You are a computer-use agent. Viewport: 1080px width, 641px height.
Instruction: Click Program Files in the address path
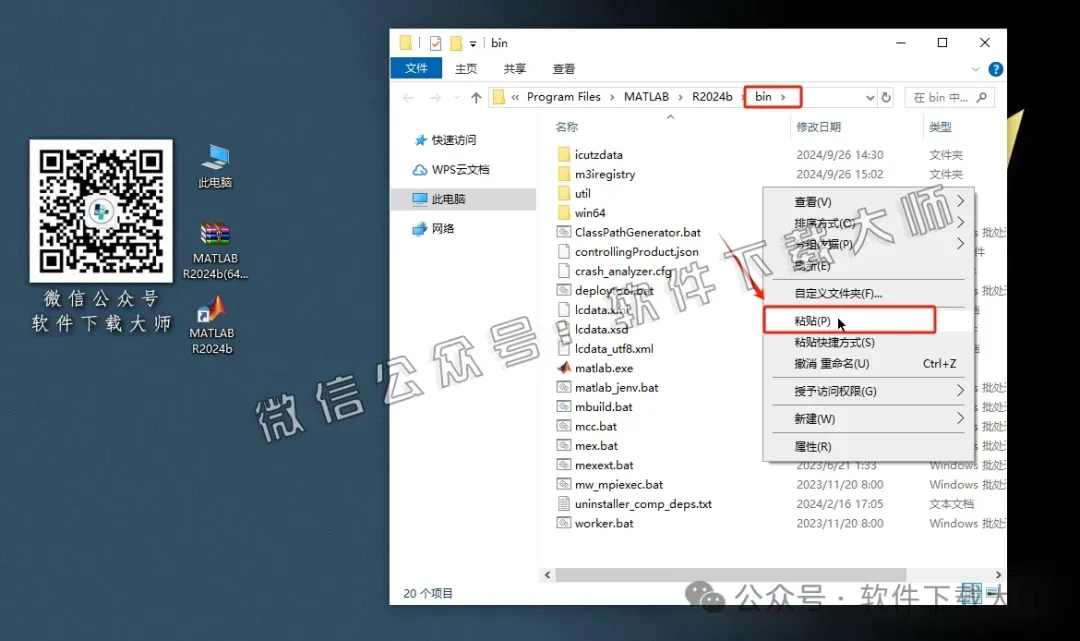pyautogui.click(x=563, y=97)
